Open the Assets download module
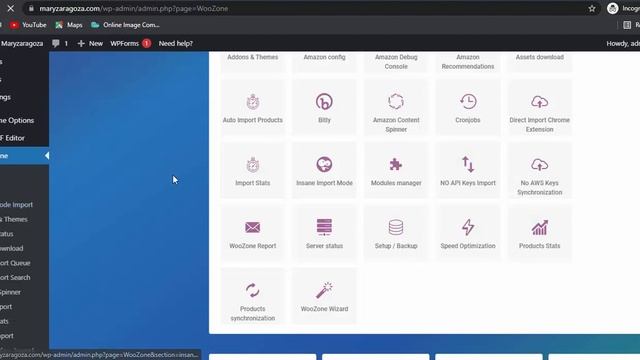Screen dimensions: 640x360 pyautogui.click(x=540, y=62)
